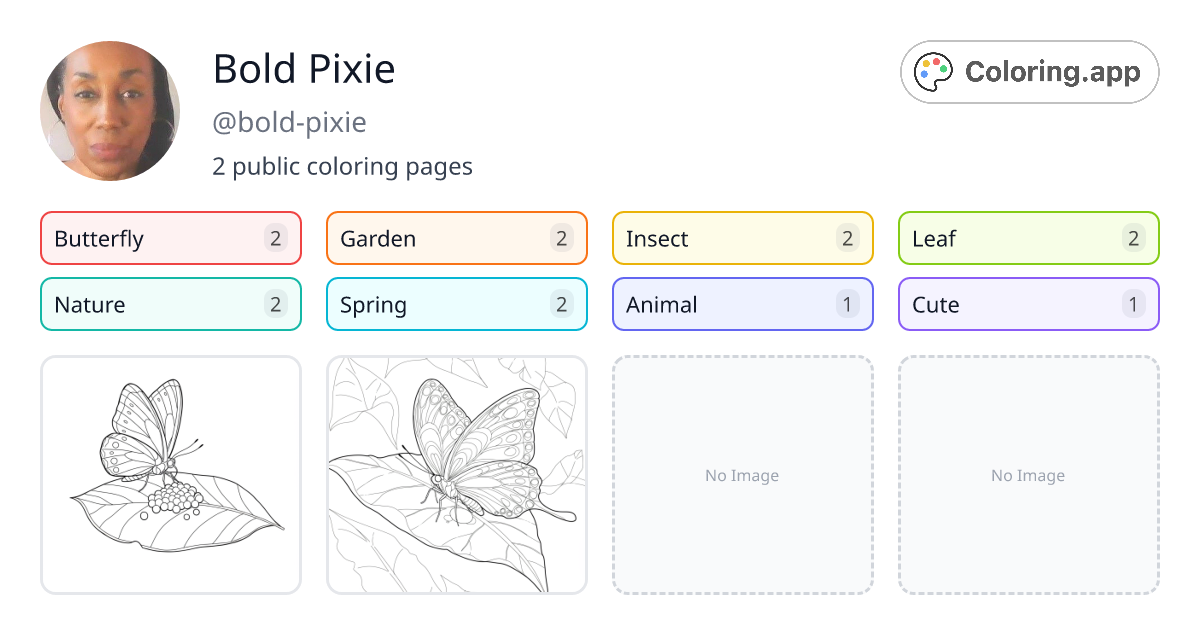Click the first No Image placeholder
Image resolution: width=1200 pixels, height=630 pixels.
tap(742, 475)
